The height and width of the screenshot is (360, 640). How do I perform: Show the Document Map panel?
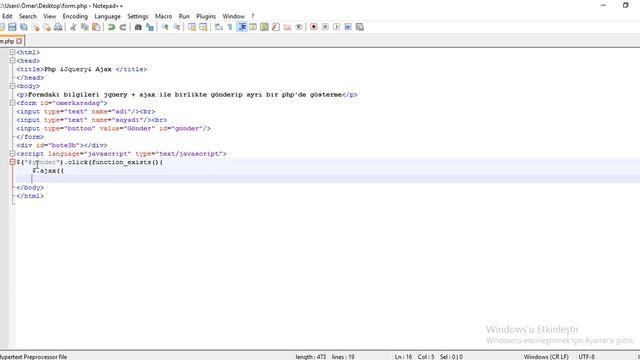(264, 27)
